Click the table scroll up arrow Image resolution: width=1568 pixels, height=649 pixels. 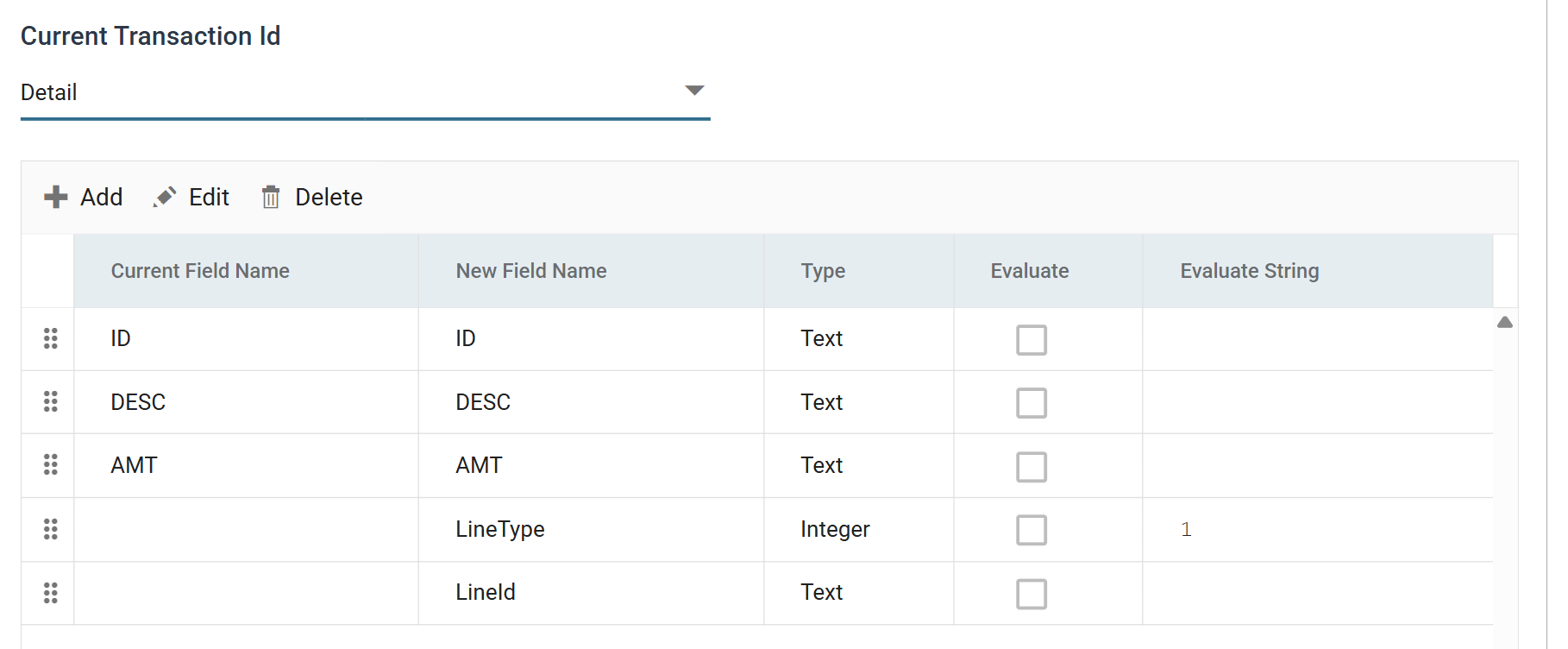point(1505,322)
